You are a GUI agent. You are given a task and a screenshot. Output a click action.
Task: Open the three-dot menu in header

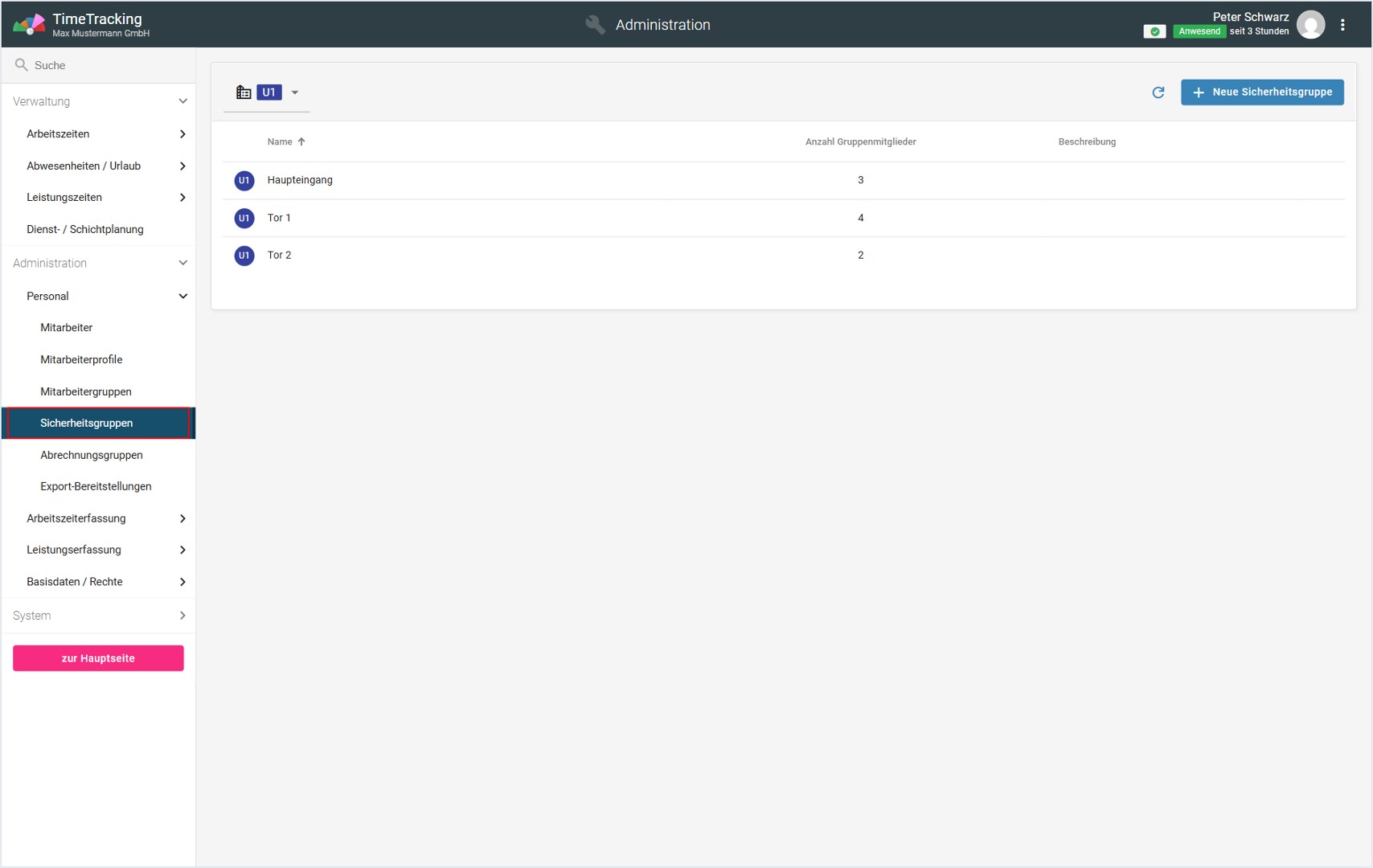point(1342,25)
